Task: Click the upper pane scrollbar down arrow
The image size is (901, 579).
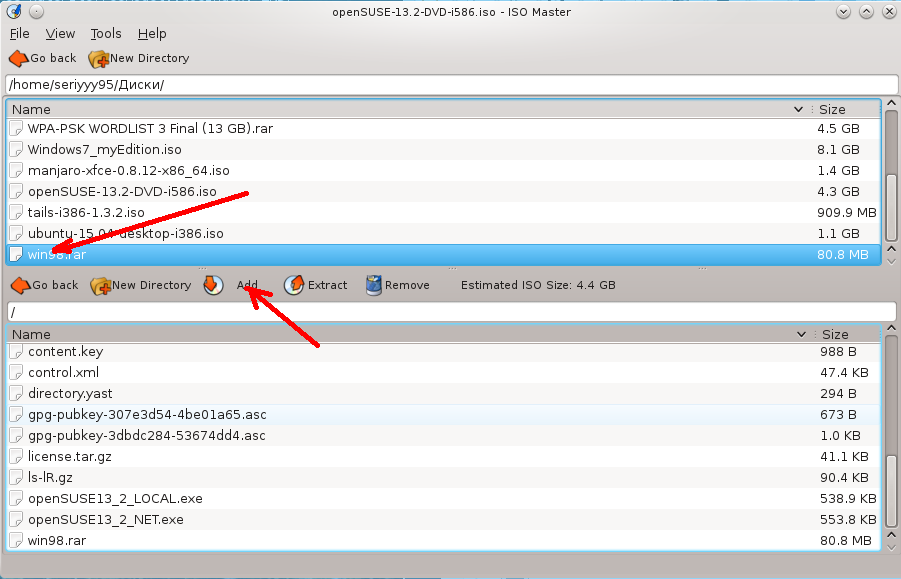Action: pos(891,261)
